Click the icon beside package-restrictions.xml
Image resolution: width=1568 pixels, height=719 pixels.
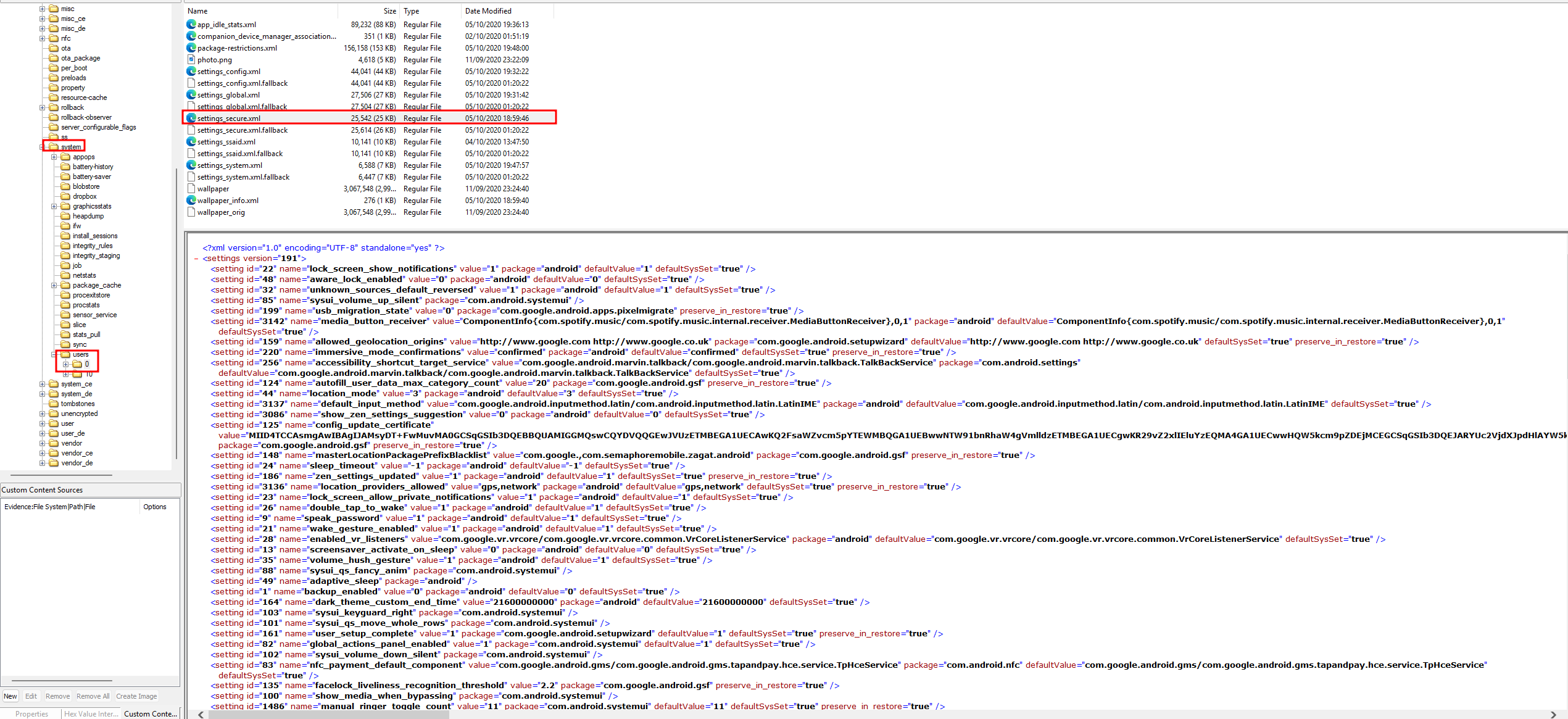[x=191, y=48]
